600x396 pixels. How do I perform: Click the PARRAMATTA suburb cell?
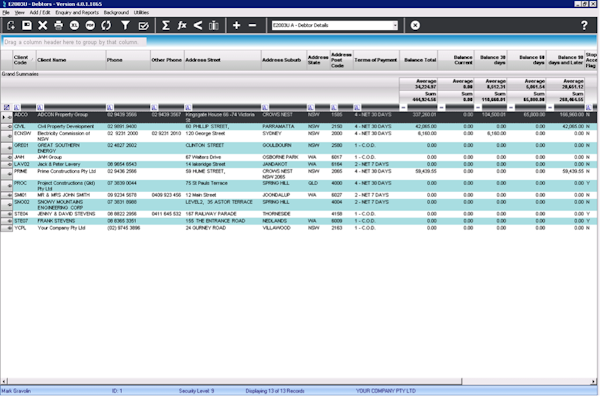[284, 126]
